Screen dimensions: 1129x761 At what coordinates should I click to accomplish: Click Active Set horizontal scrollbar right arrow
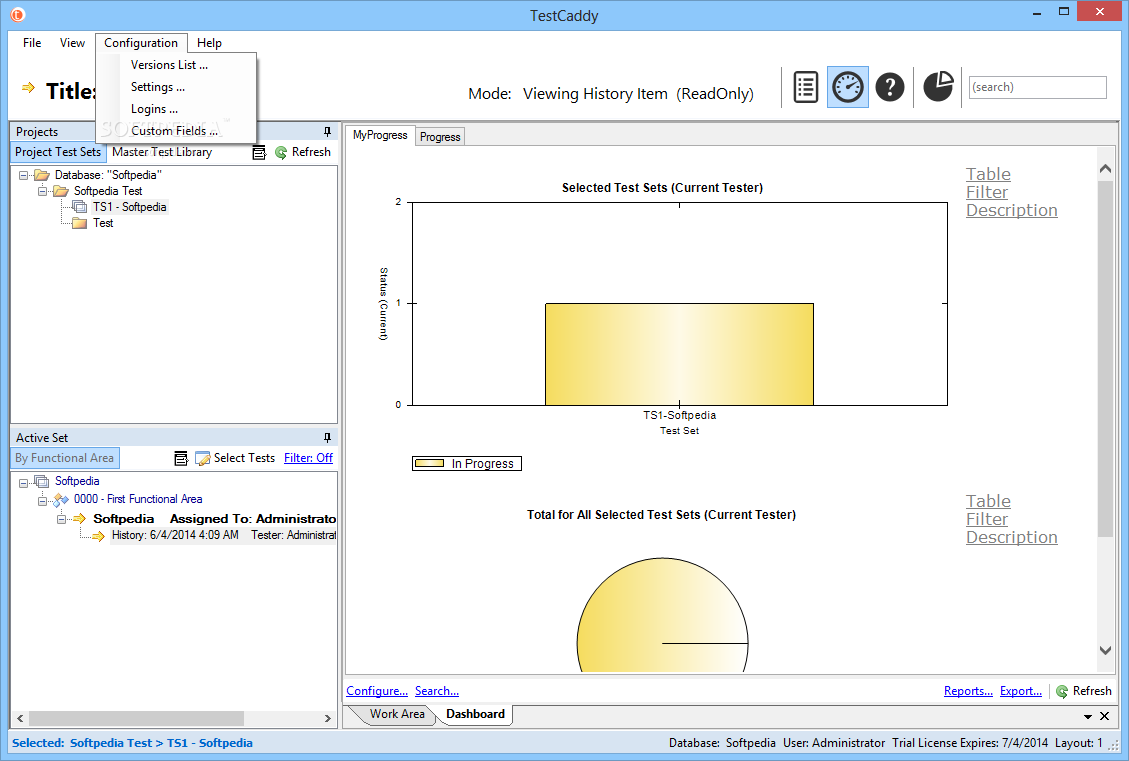pos(328,719)
